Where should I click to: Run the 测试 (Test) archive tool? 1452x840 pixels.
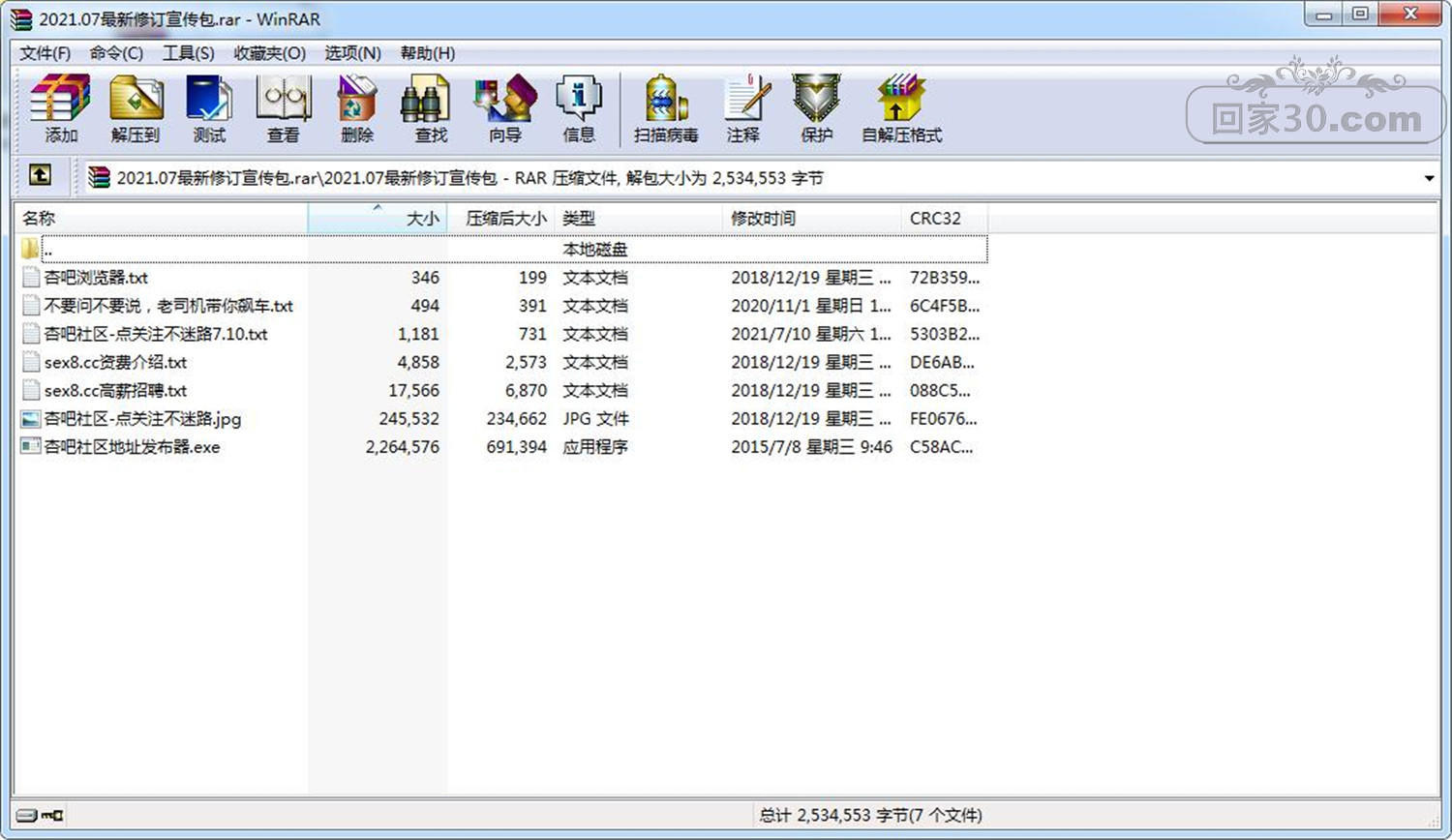pos(209,108)
